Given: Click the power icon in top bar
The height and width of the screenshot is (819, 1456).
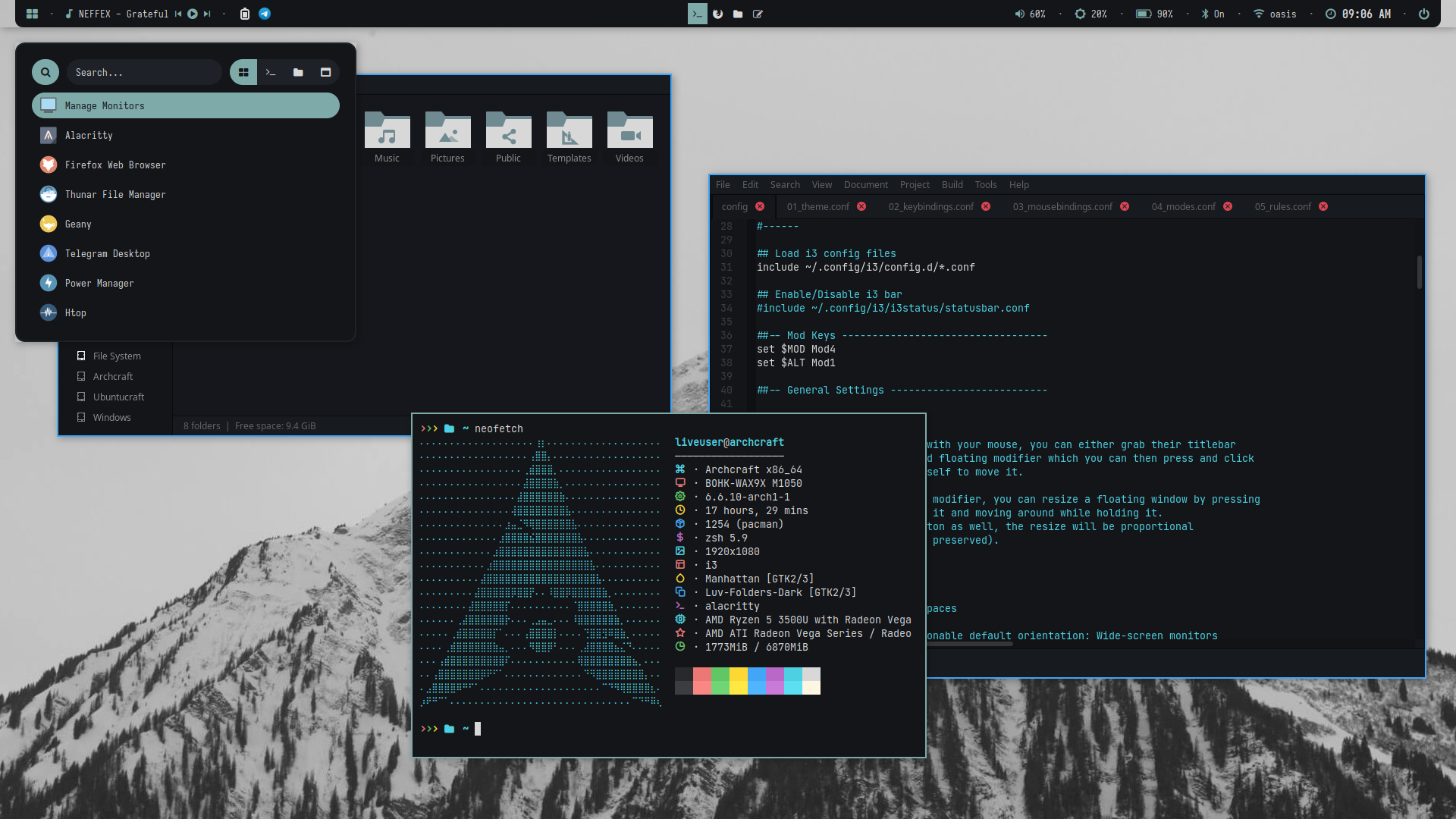Looking at the screenshot, I should pos(1424,14).
